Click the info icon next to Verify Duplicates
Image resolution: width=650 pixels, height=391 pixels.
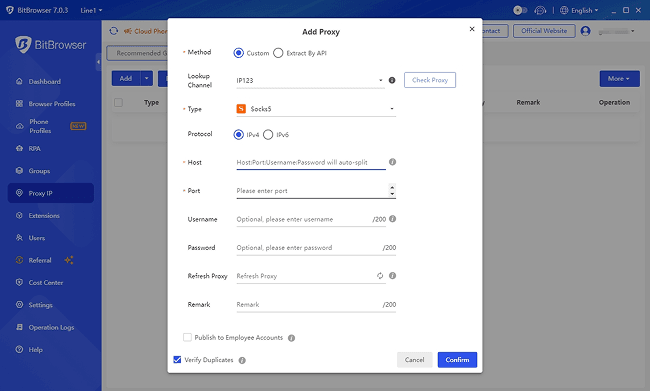click(242, 360)
